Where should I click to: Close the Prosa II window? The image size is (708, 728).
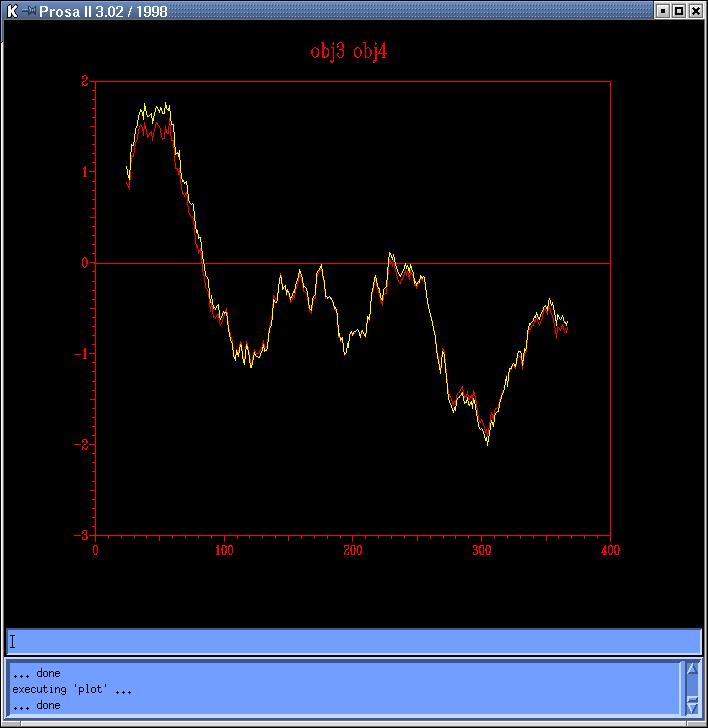(696, 11)
